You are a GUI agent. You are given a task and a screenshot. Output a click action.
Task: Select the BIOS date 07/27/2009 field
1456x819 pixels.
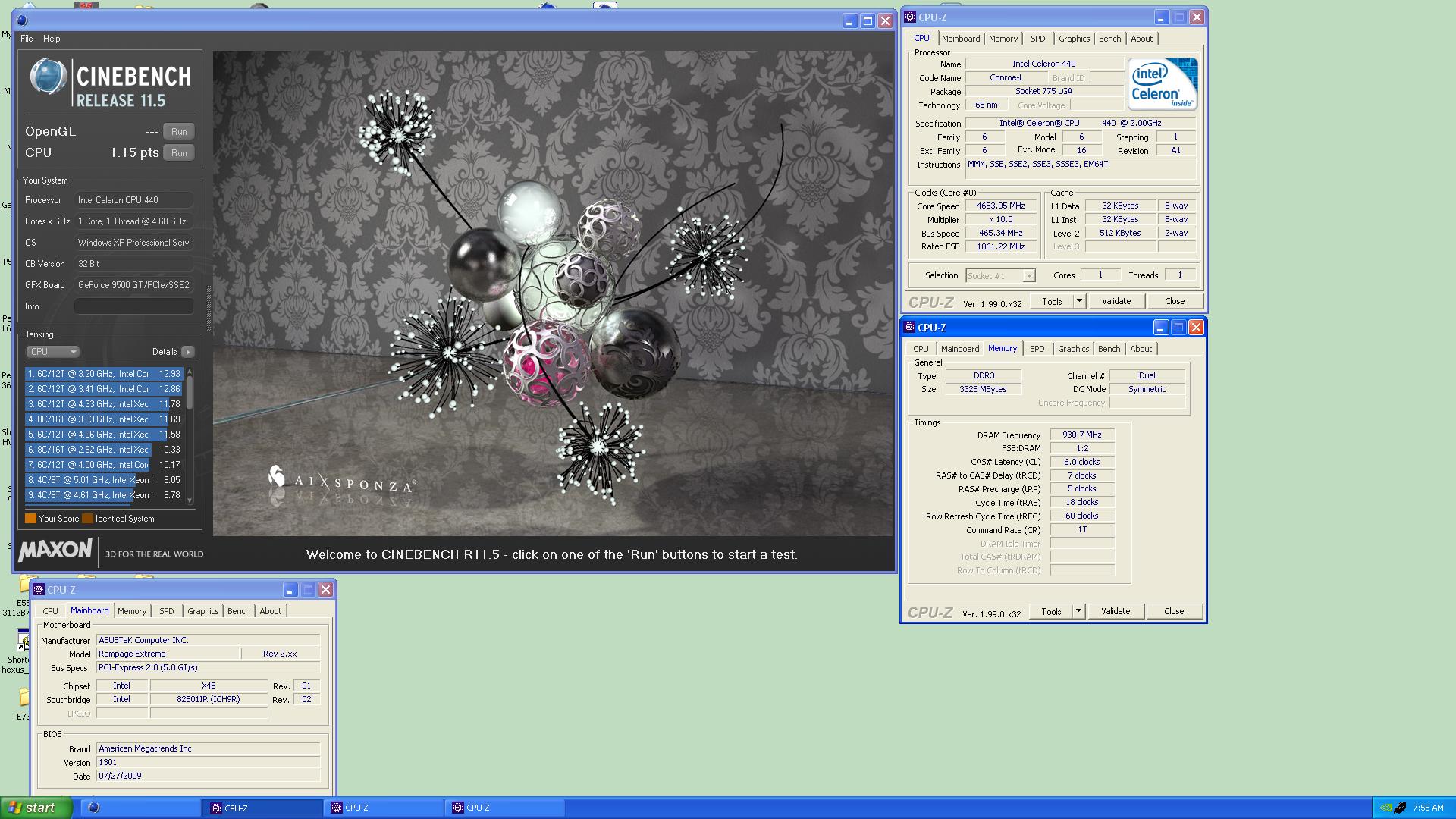[208, 777]
